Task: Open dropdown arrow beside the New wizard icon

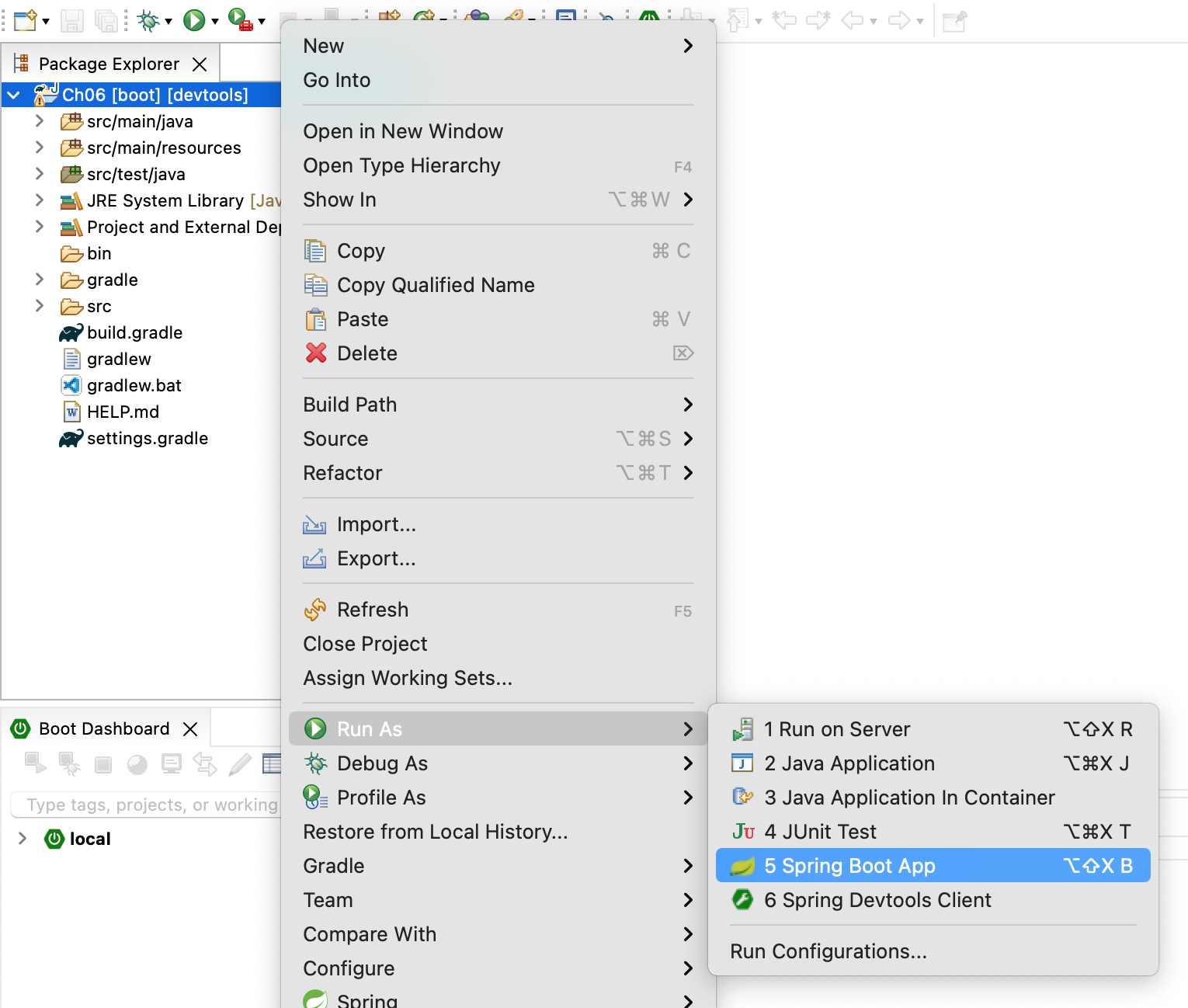Action: pyautogui.click(x=46, y=22)
